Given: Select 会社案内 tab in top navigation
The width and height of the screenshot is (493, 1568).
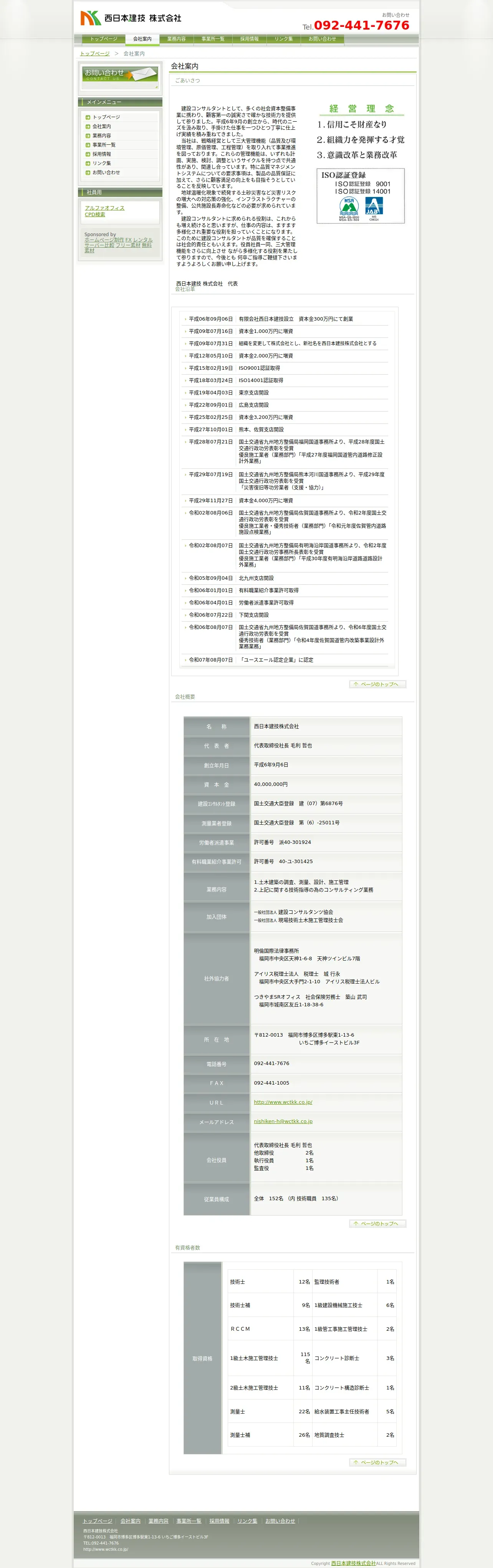Looking at the screenshot, I should (142, 39).
